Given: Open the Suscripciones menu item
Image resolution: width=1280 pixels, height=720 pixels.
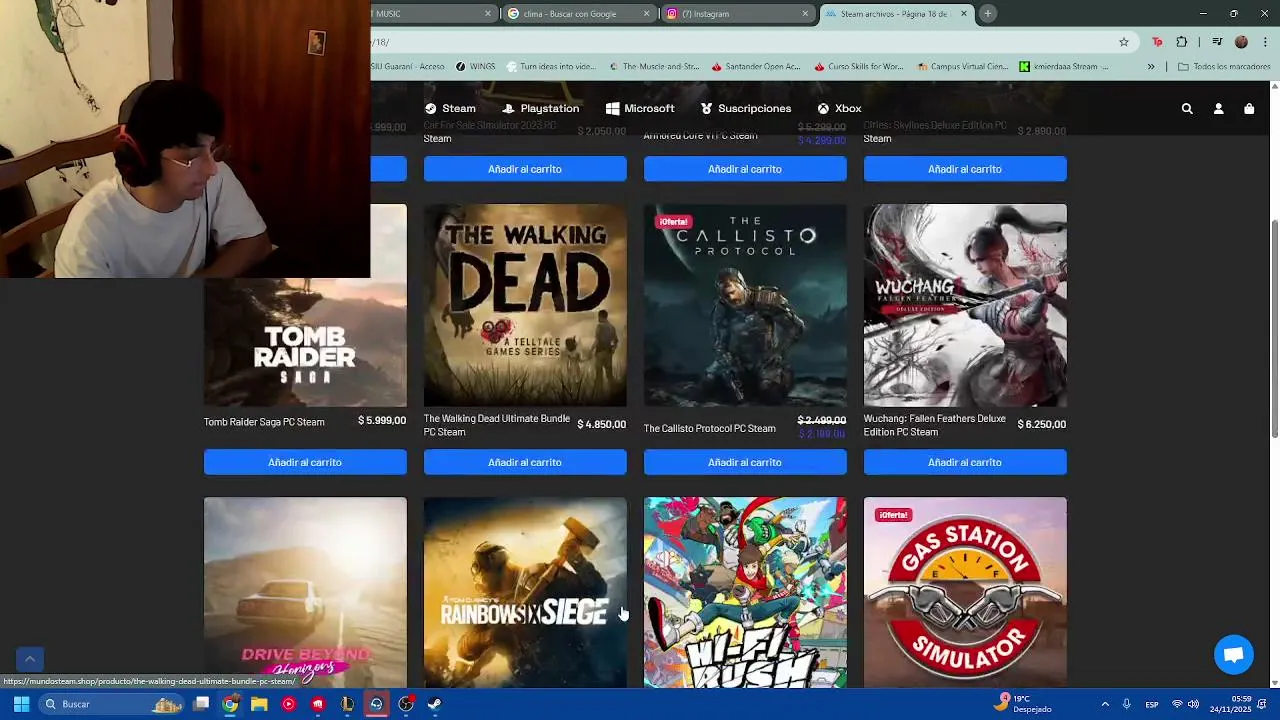Looking at the screenshot, I should [x=746, y=108].
